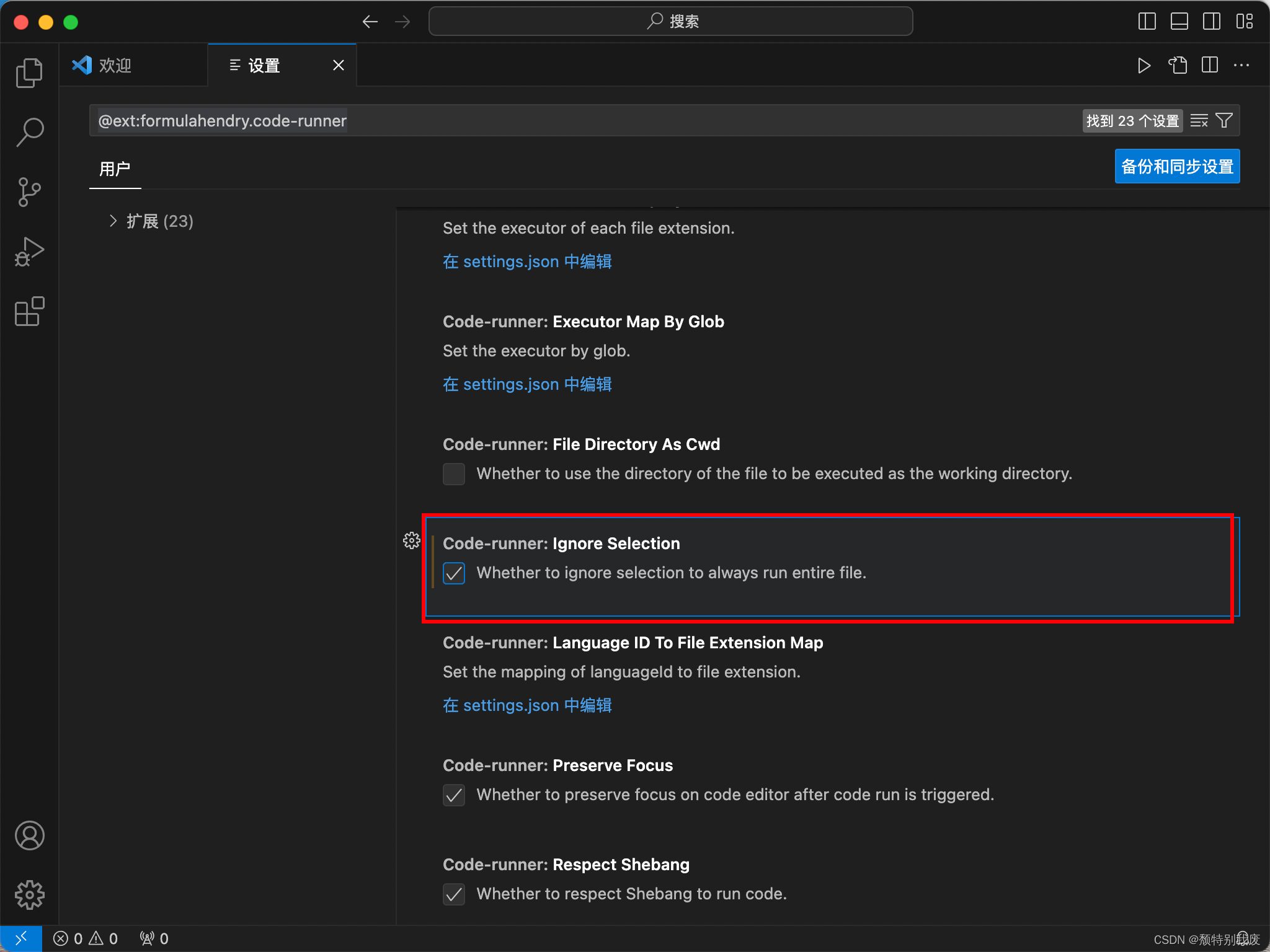This screenshot has width=1270, height=952.
Task: Enable File Directory As Cwd checkbox
Action: point(454,474)
